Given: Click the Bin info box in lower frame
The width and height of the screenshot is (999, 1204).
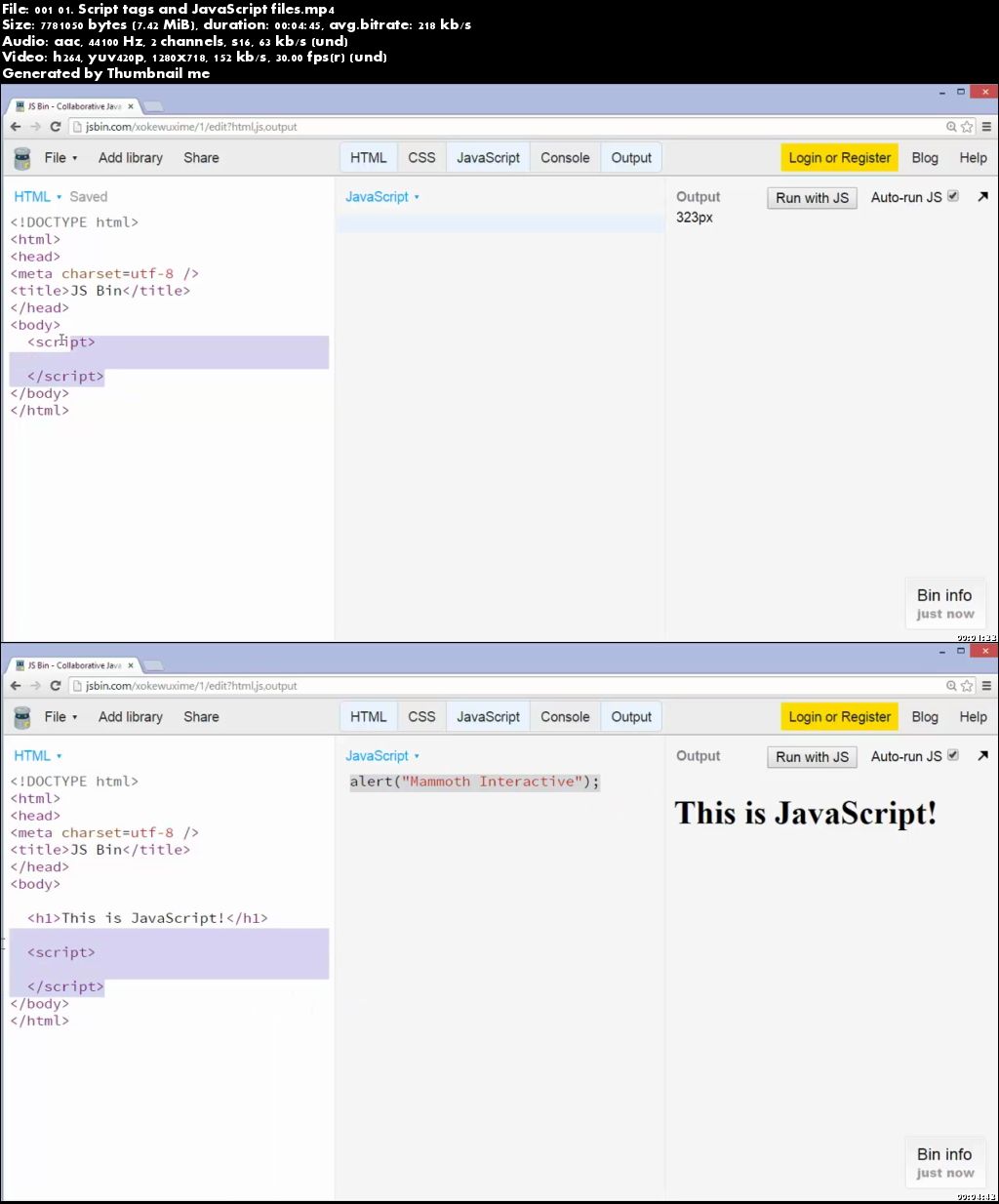Looking at the screenshot, I should click(x=944, y=1163).
